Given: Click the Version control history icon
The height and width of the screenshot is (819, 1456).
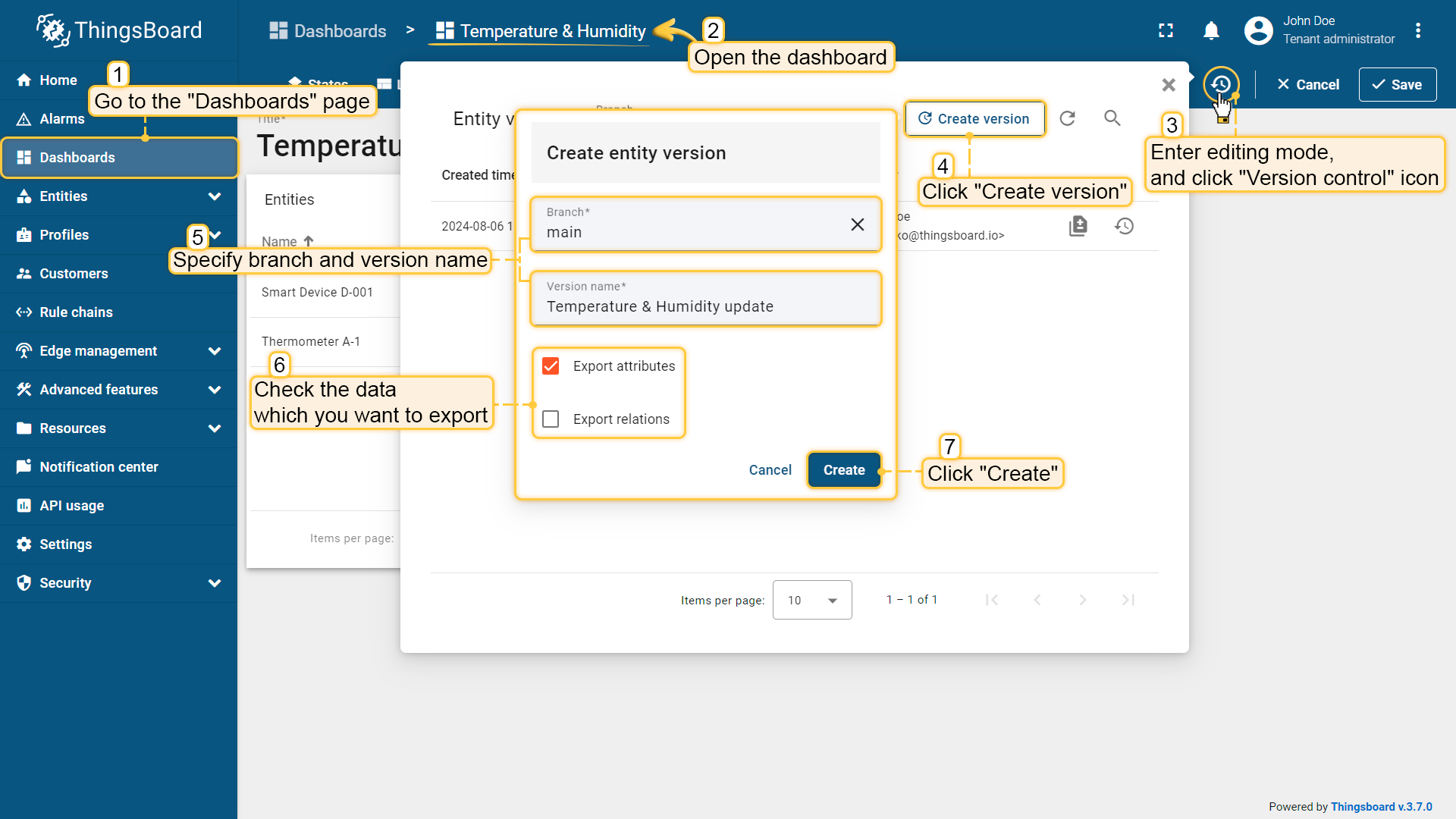Looking at the screenshot, I should [1220, 84].
